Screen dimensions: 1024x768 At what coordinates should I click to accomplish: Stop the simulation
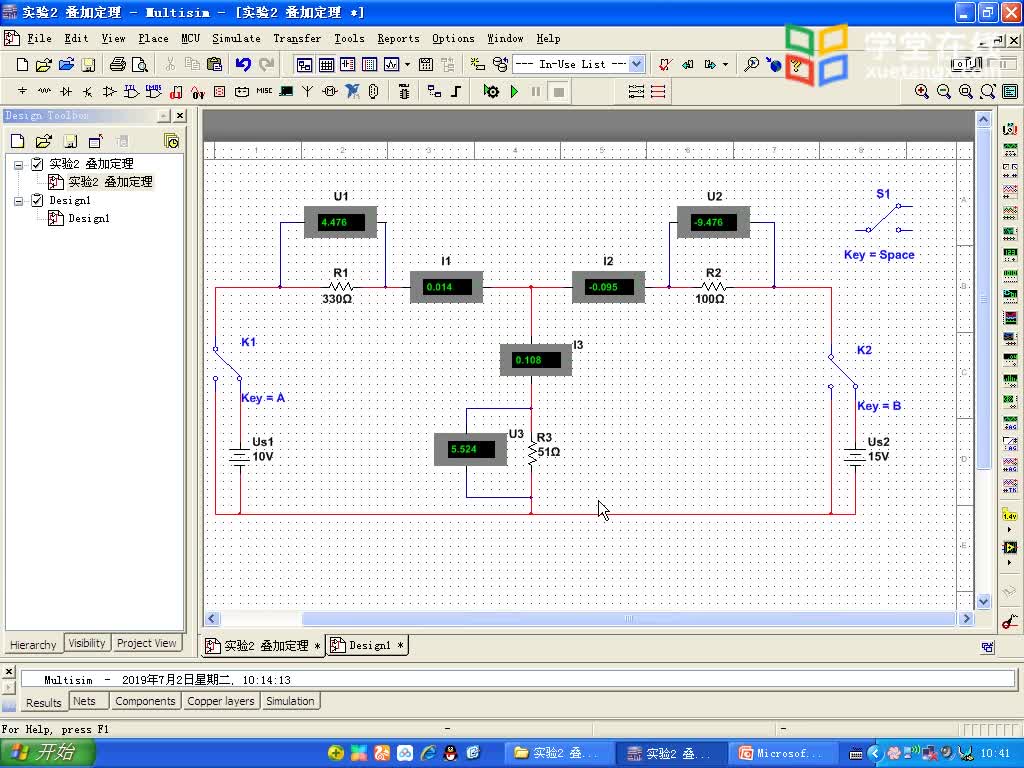(x=558, y=91)
